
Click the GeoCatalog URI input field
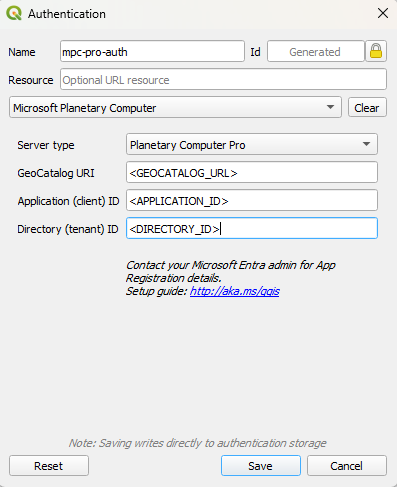pyautogui.click(x=252, y=172)
